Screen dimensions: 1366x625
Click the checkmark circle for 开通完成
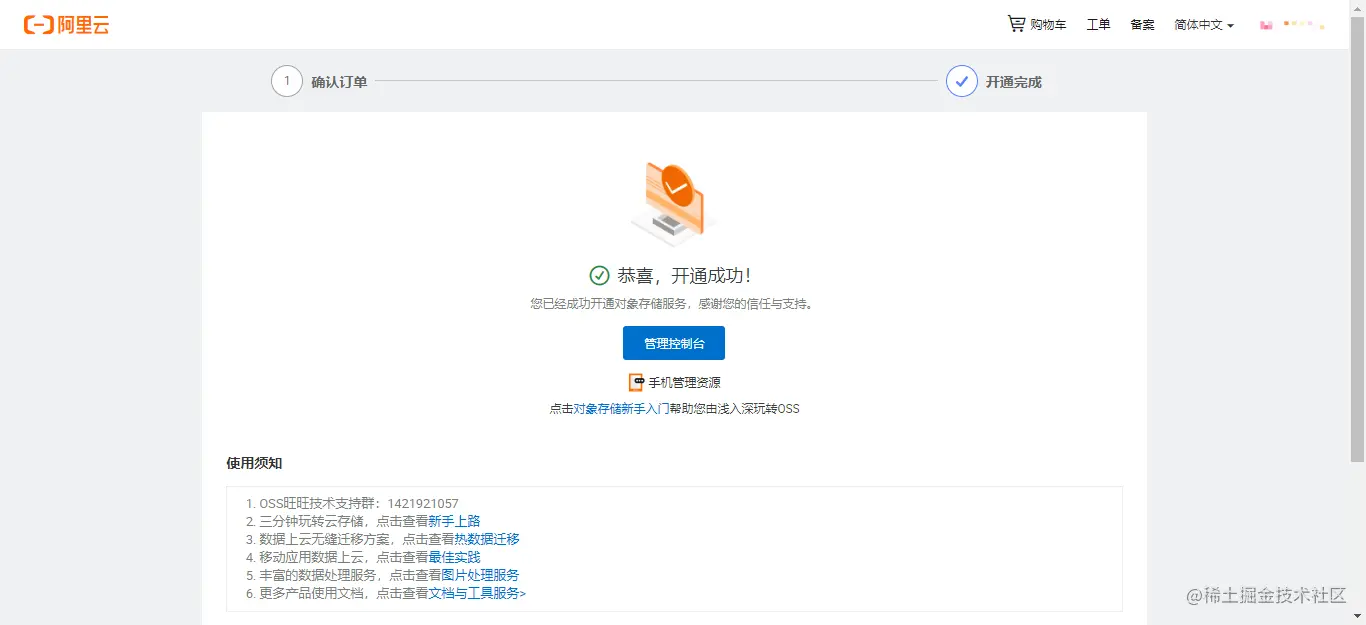(x=962, y=81)
